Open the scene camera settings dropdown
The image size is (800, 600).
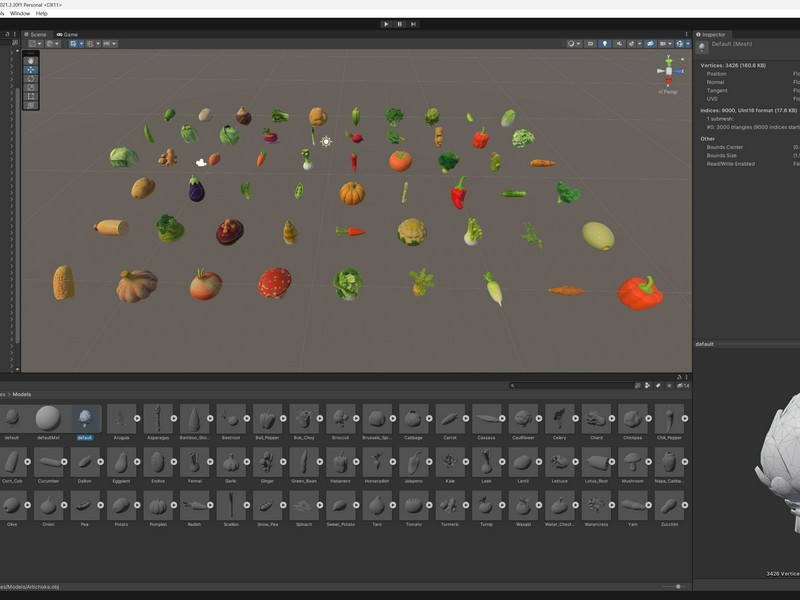[666, 44]
